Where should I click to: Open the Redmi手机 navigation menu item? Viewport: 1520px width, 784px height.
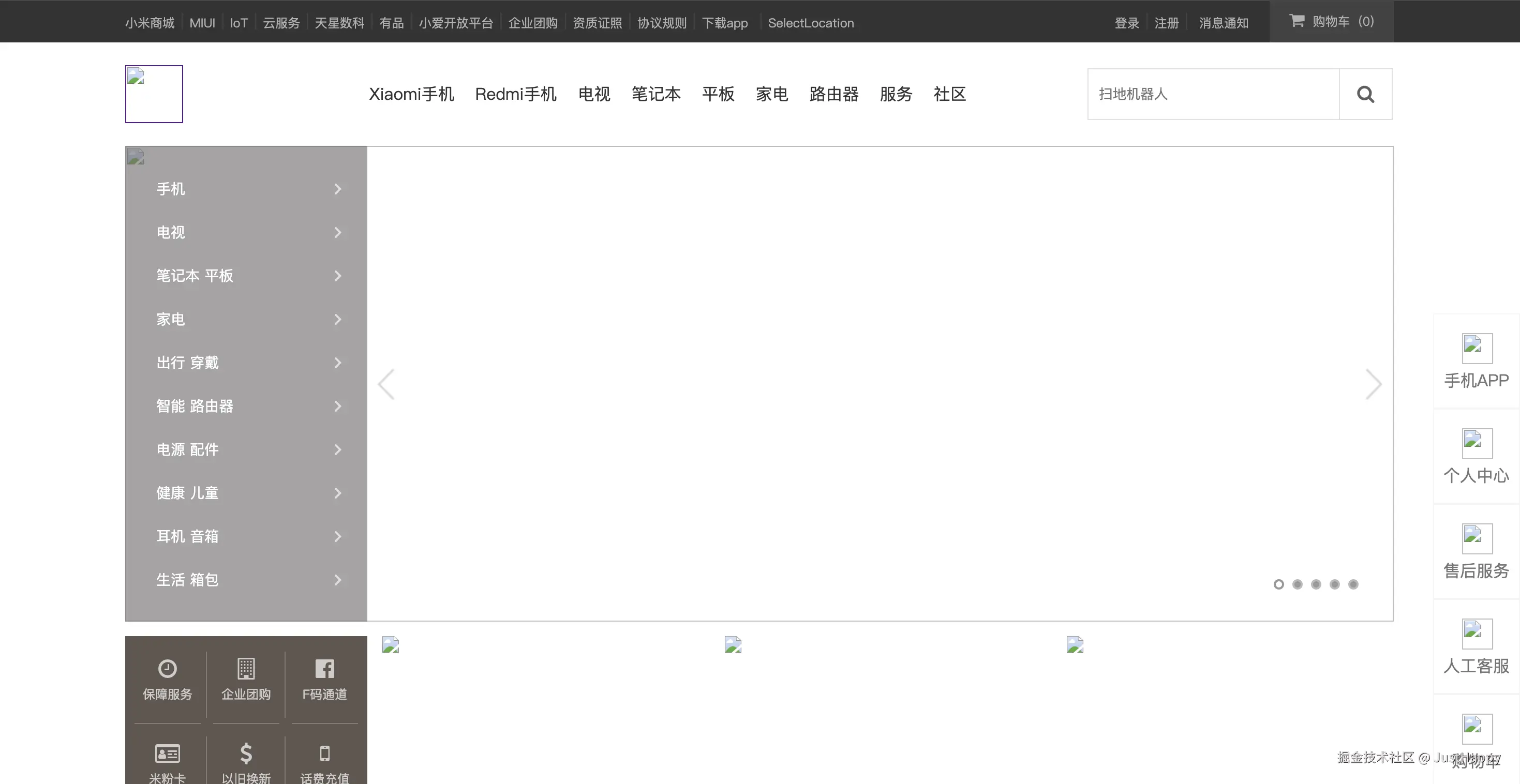coord(516,95)
